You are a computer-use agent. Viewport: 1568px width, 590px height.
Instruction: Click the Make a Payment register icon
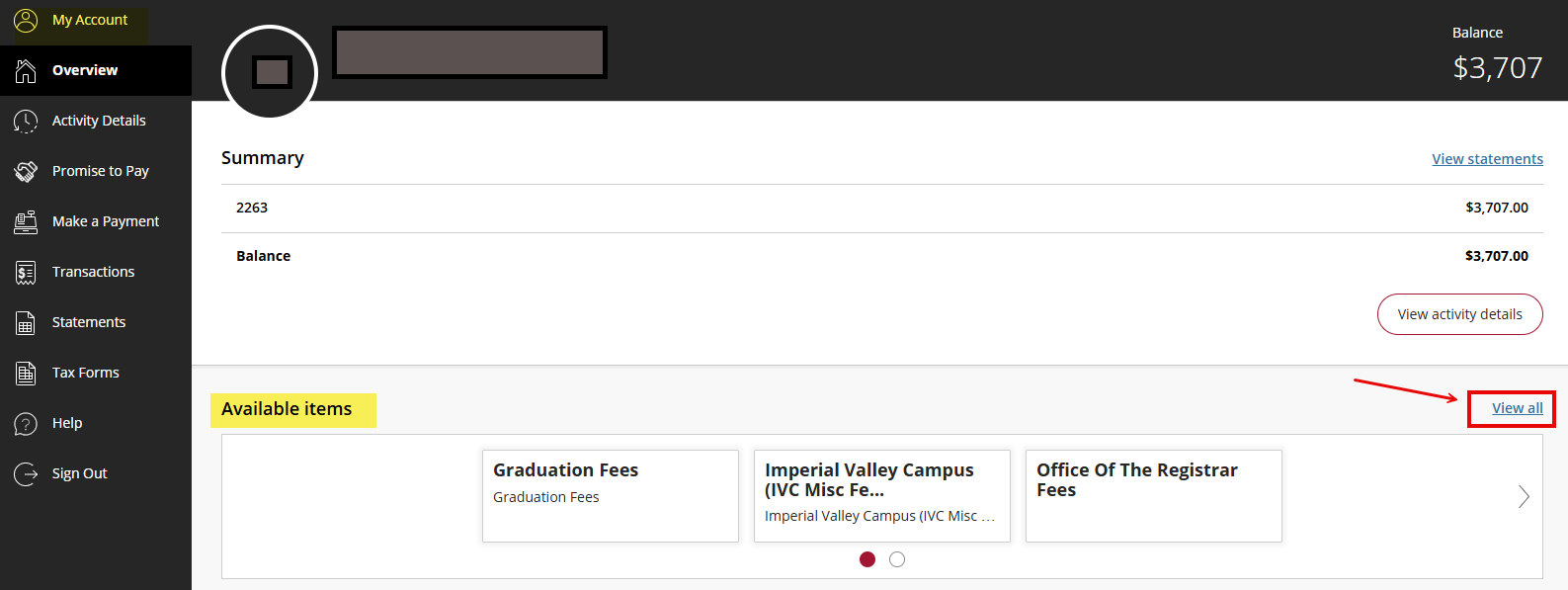click(26, 221)
